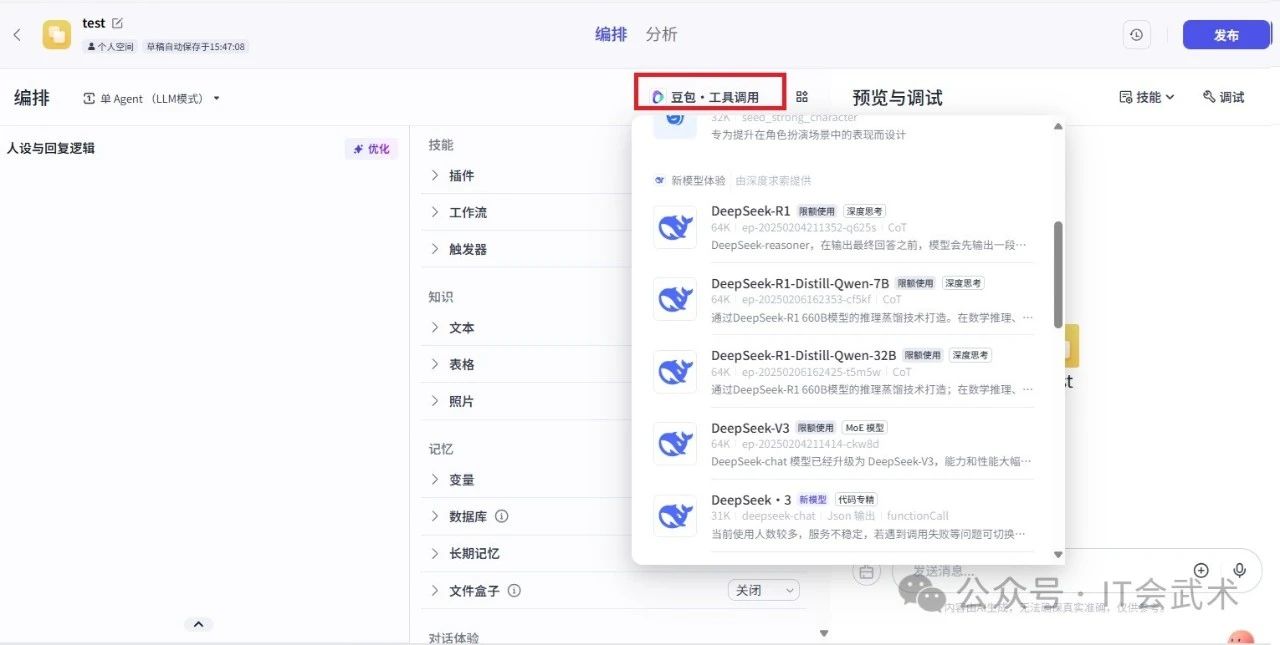
Task: Click the 人设与回复逻辑 heading
Action: tap(51, 149)
